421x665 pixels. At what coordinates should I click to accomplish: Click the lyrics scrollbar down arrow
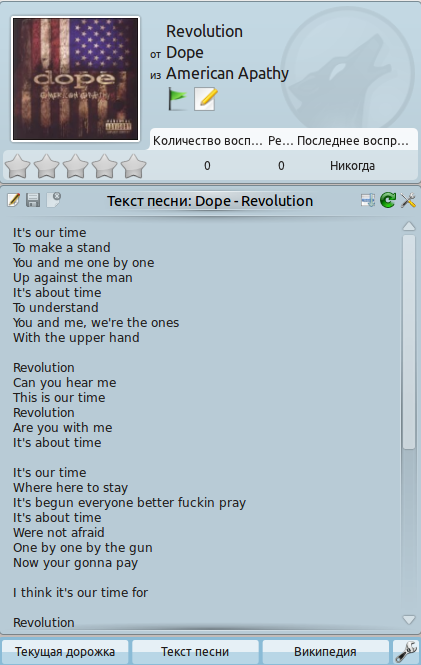coord(409,620)
